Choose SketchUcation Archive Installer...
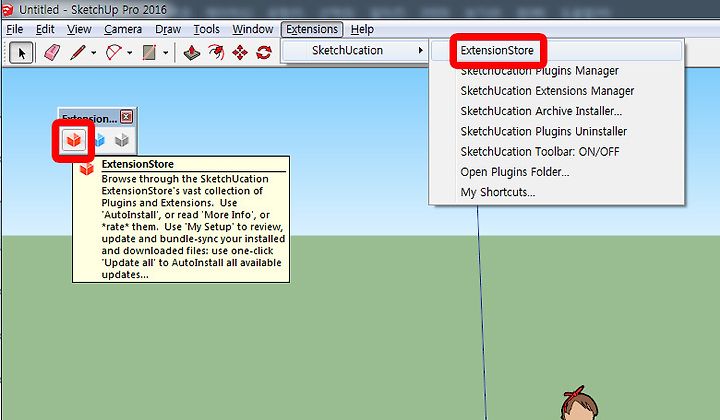 pyautogui.click(x=557, y=111)
